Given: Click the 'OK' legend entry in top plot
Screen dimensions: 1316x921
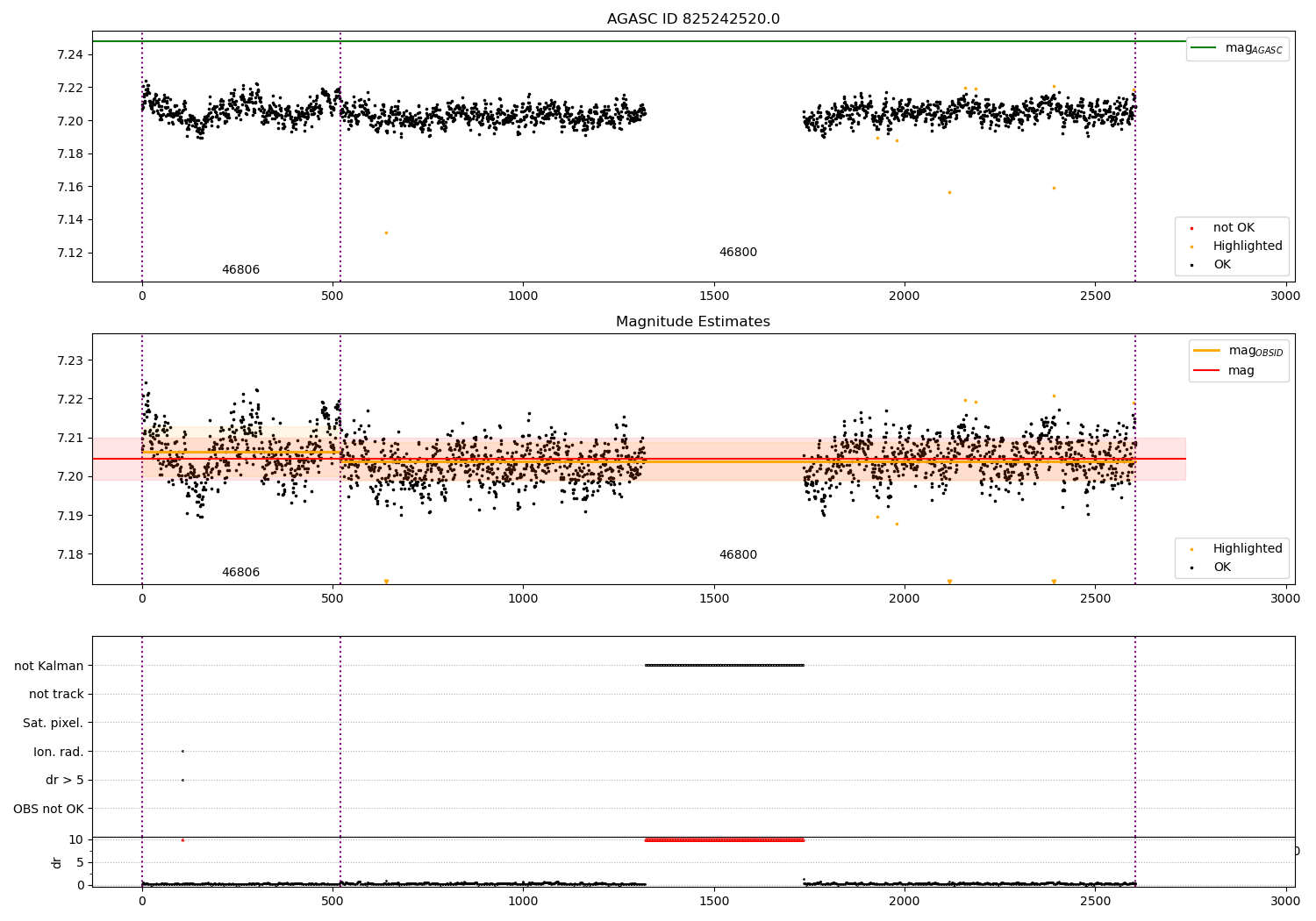Looking at the screenshot, I should [x=1221, y=265].
